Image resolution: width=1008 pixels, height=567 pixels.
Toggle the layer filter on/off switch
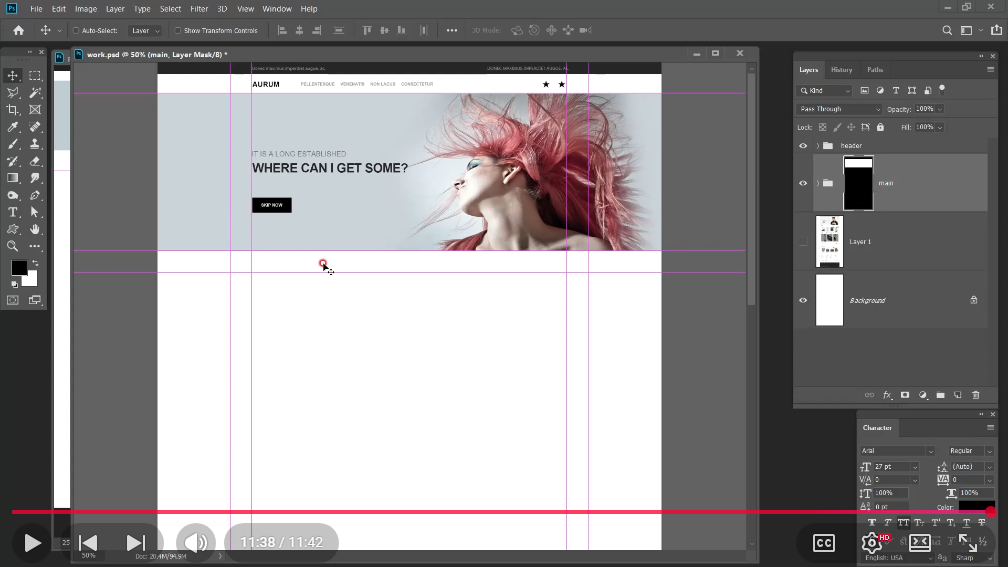(x=942, y=89)
